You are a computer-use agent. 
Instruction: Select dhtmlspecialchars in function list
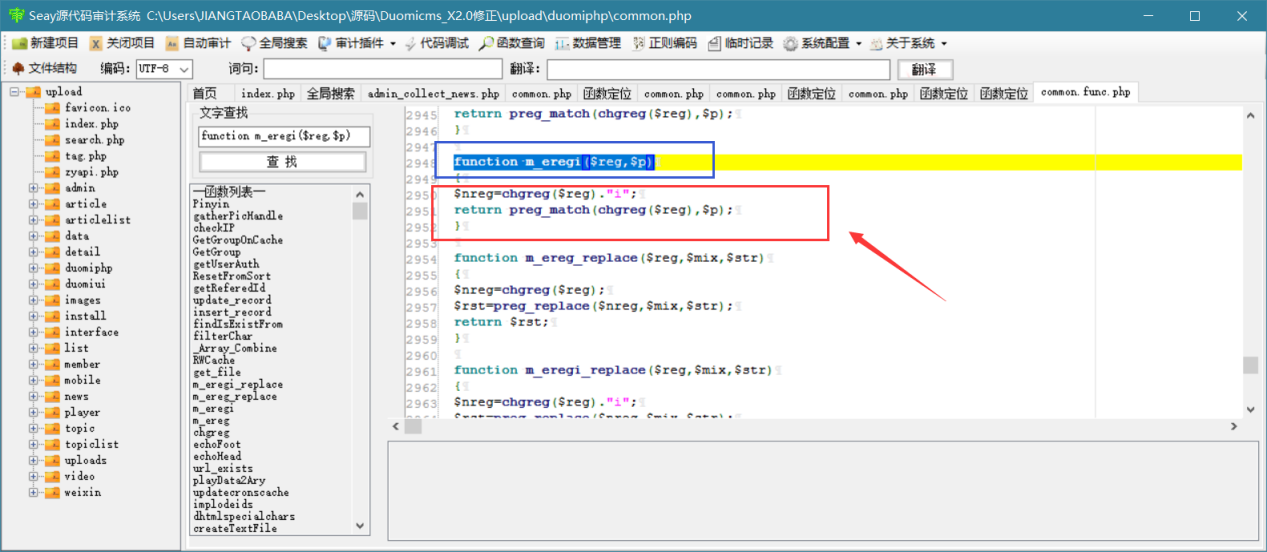tap(244, 516)
